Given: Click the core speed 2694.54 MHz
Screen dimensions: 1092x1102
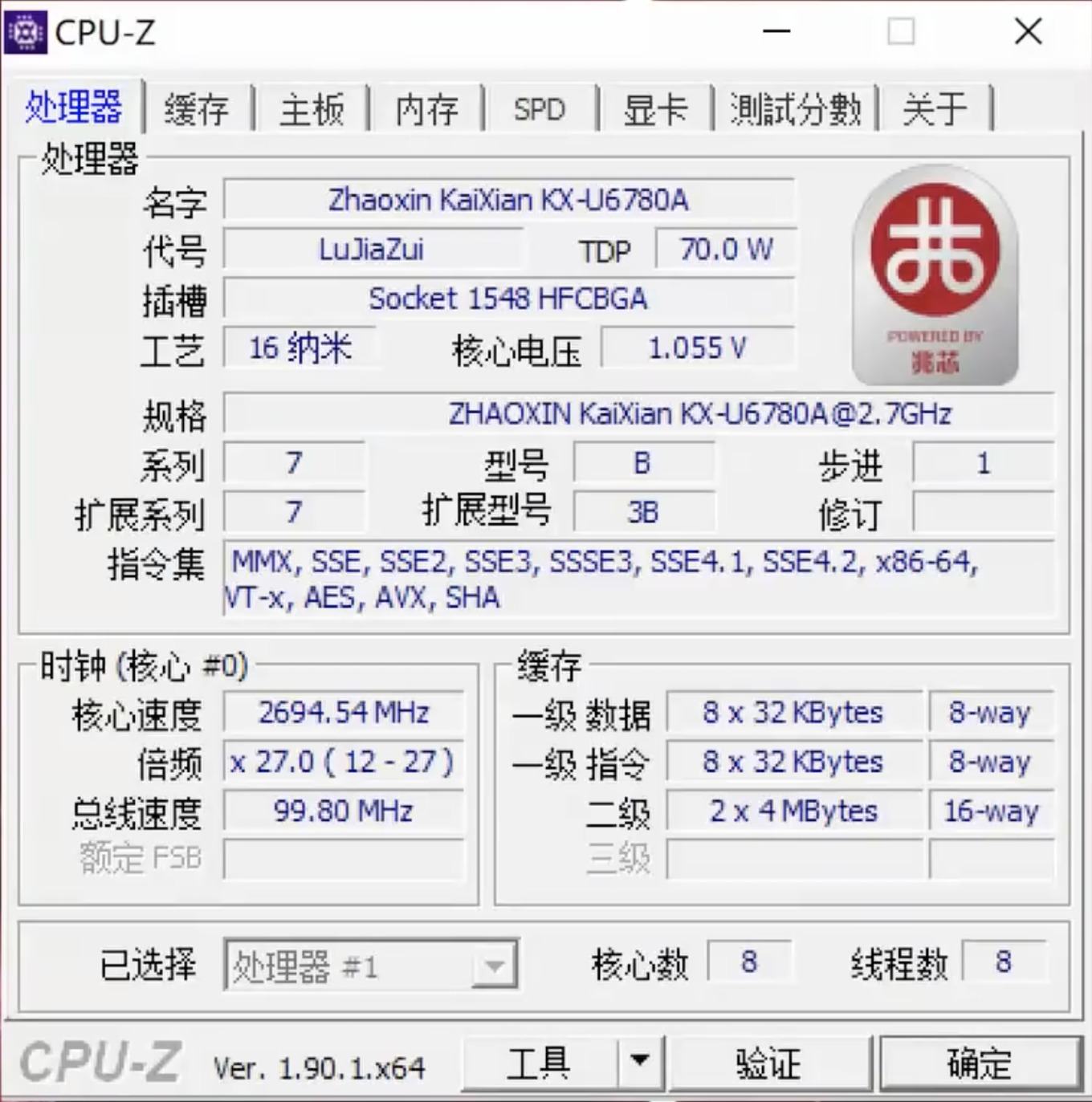Looking at the screenshot, I should point(344,712).
